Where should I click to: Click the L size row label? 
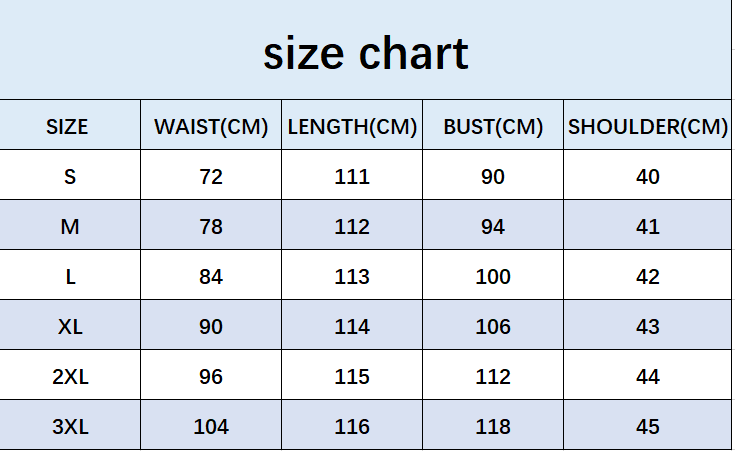(70, 277)
